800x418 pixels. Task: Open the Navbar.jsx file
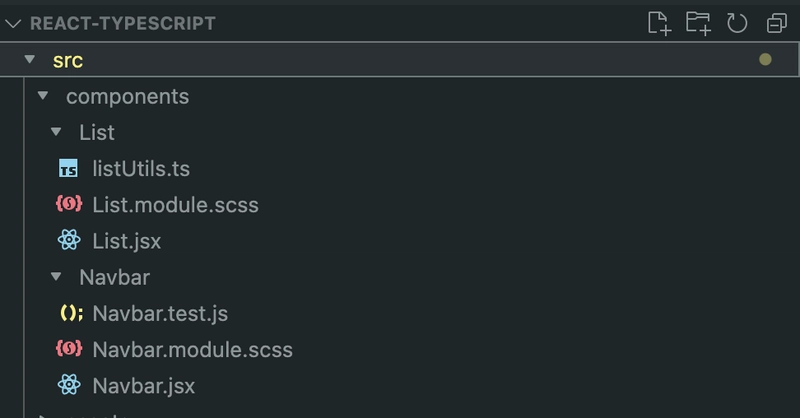click(x=144, y=386)
